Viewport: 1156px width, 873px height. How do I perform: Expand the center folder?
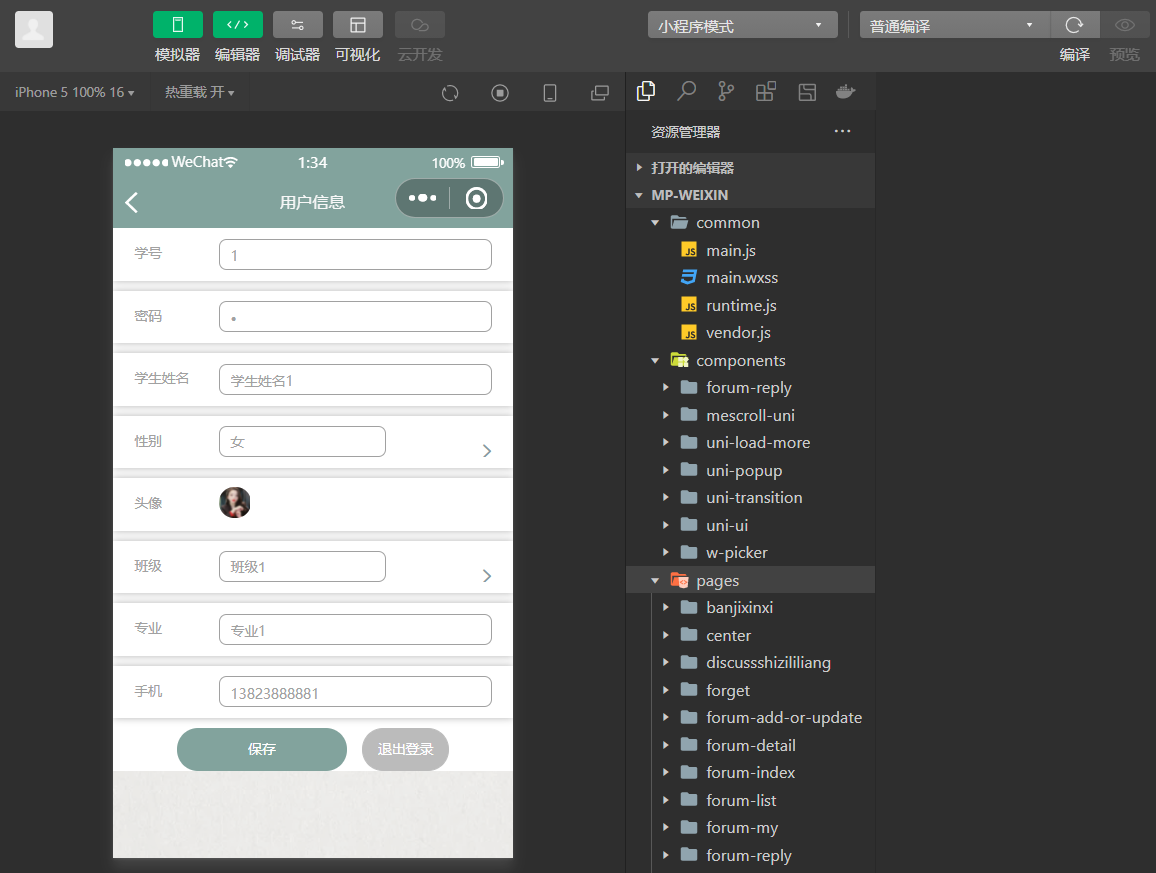pos(751,635)
